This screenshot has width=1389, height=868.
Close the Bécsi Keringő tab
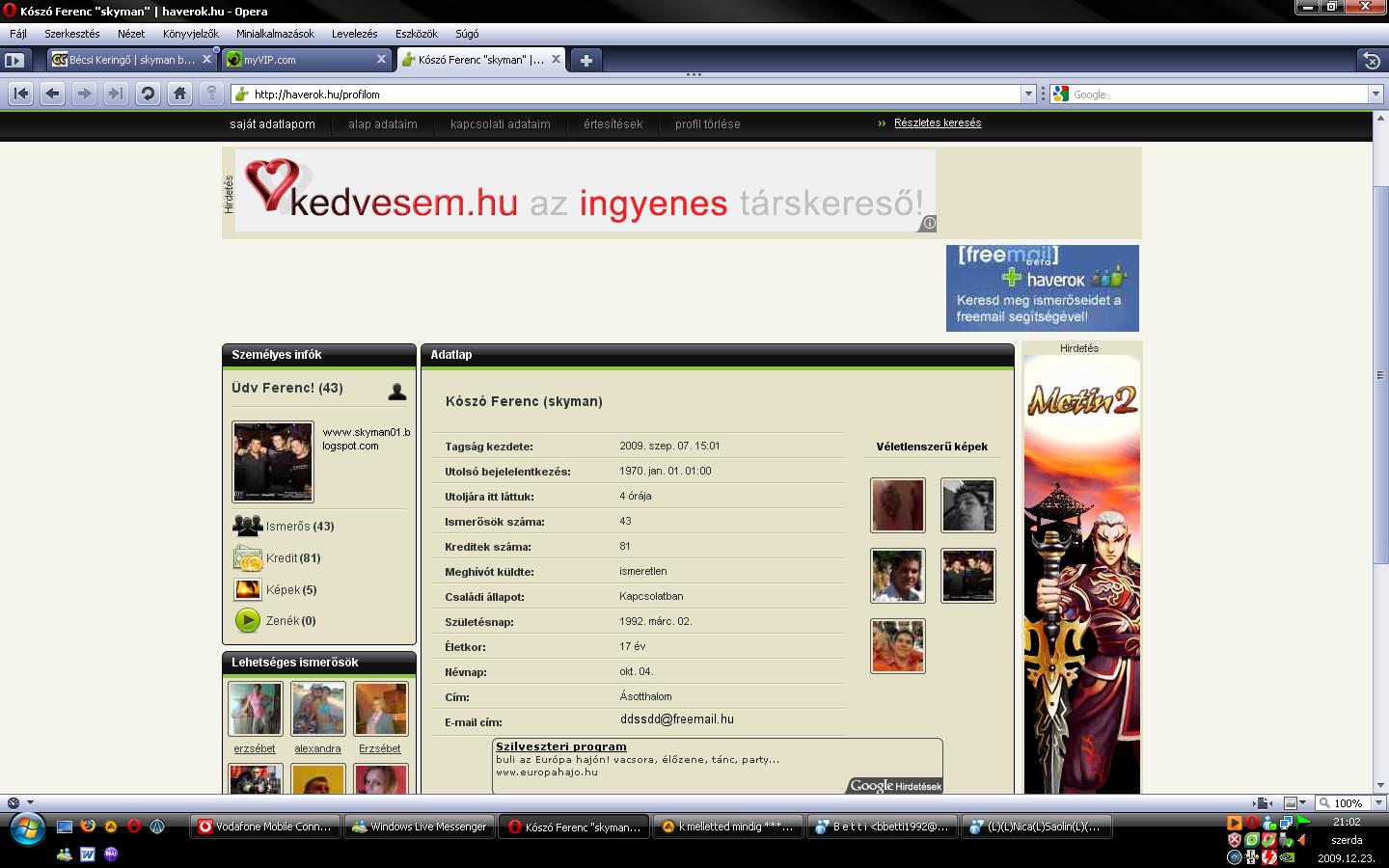coord(206,60)
